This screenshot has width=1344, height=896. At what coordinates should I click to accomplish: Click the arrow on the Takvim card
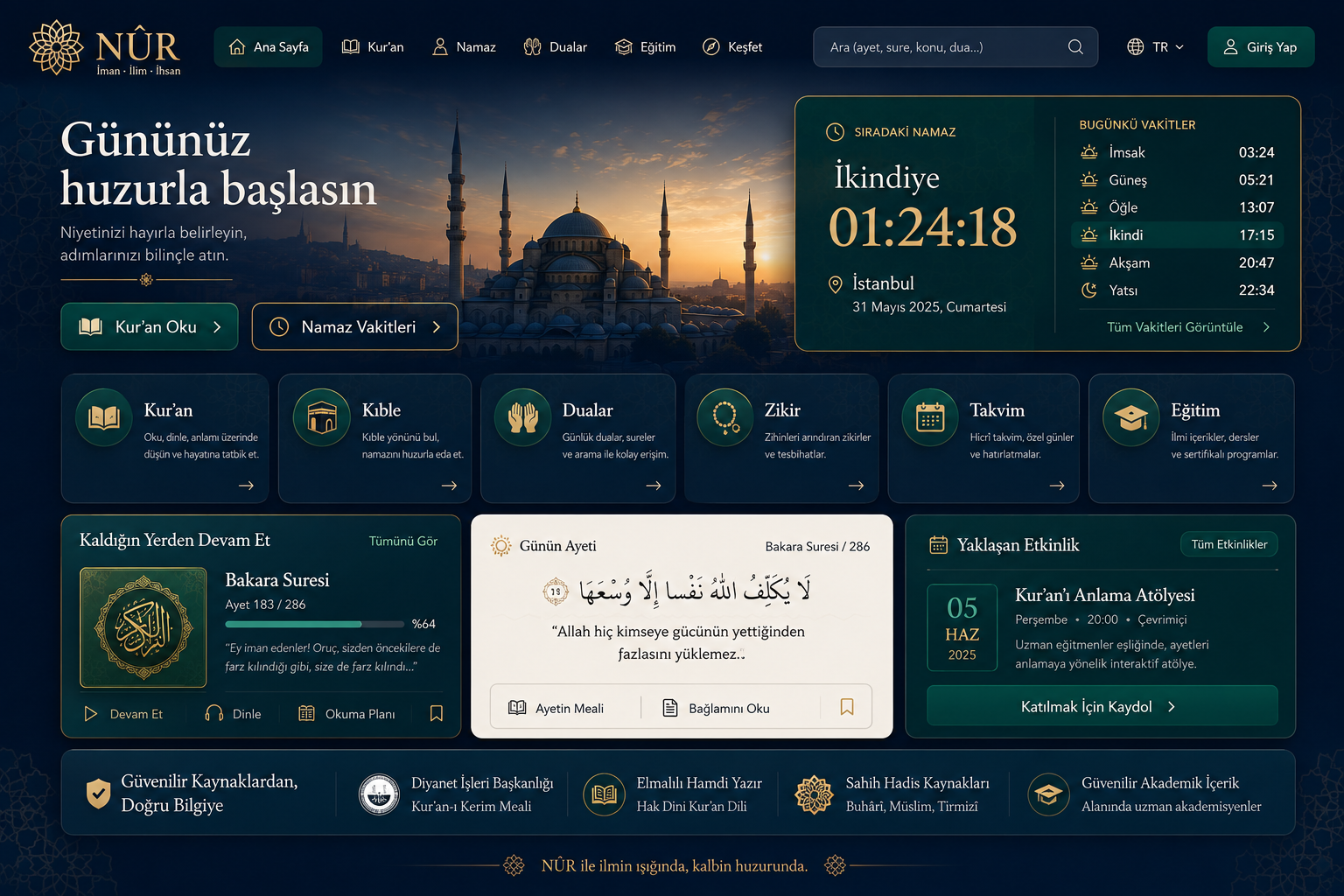tap(1057, 486)
